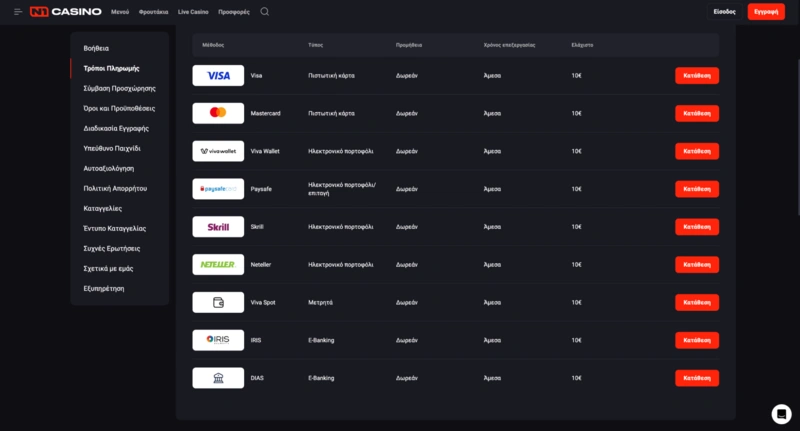Click Κατάθεση button for Visa
The image size is (800, 431).
tap(697, 75)
